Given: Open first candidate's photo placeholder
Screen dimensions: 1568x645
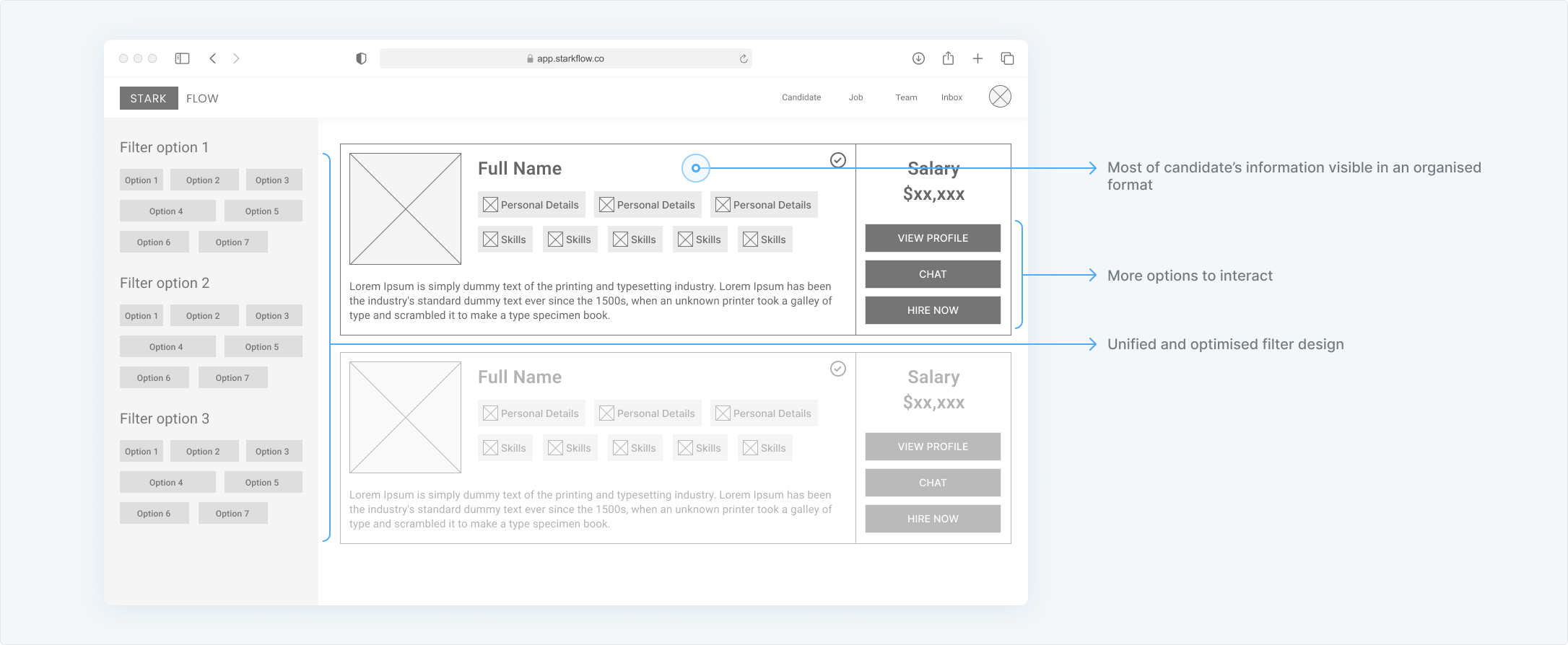Looking at the screenshot, I should pyautogui.click(x=405, y=209).
